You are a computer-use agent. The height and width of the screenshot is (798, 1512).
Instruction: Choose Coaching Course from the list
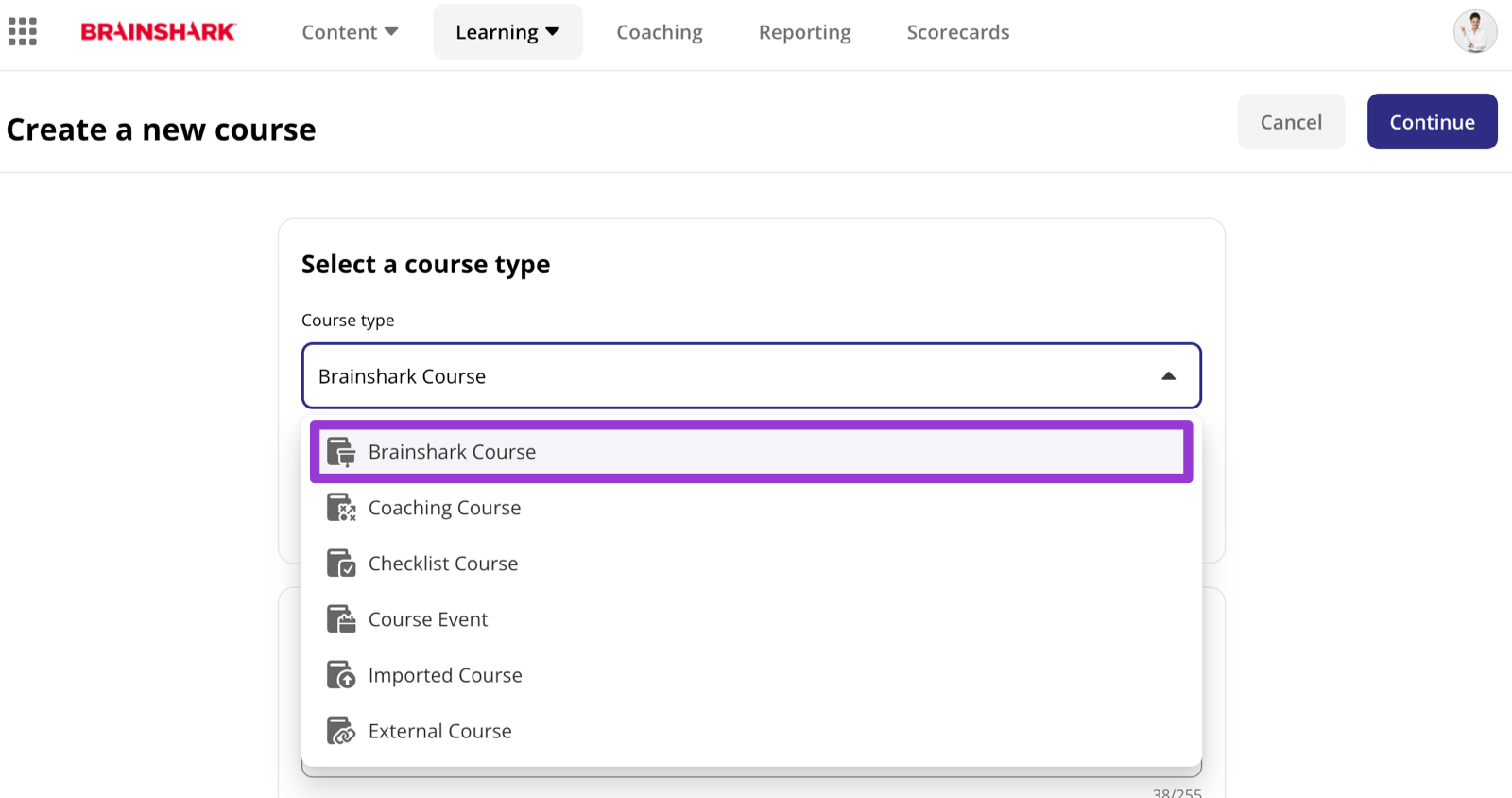tap(751, 508)
